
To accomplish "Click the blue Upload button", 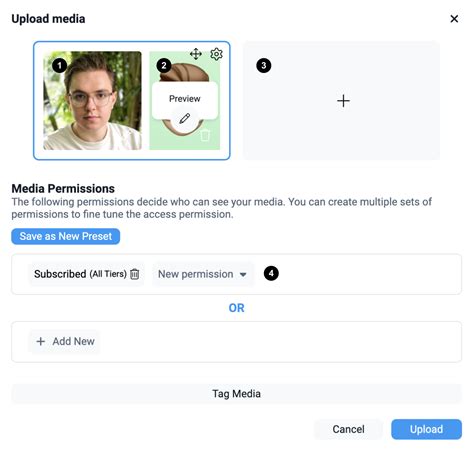I will [x=426, y=429].
